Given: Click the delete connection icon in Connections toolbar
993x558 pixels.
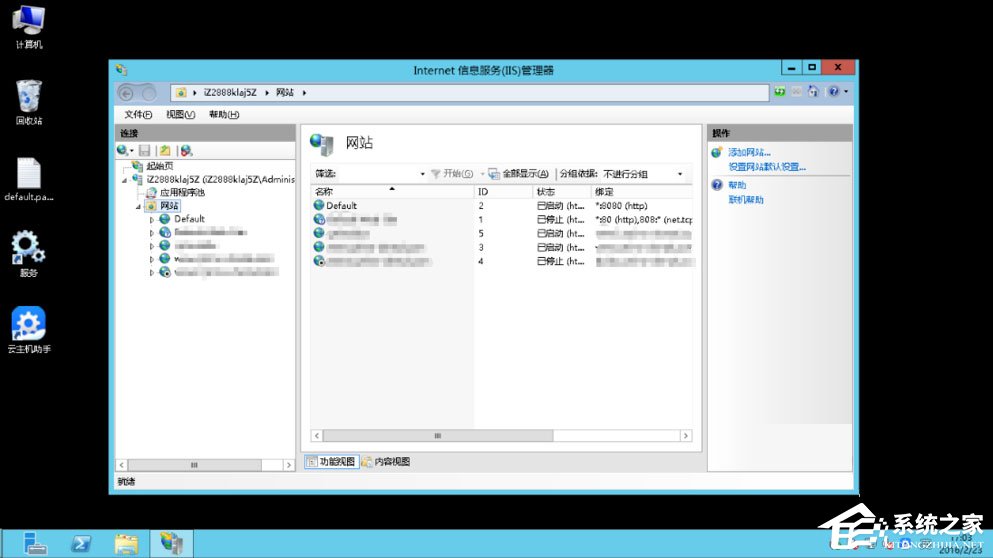Looking at the screenshot, I should click(x=186, y=150).
